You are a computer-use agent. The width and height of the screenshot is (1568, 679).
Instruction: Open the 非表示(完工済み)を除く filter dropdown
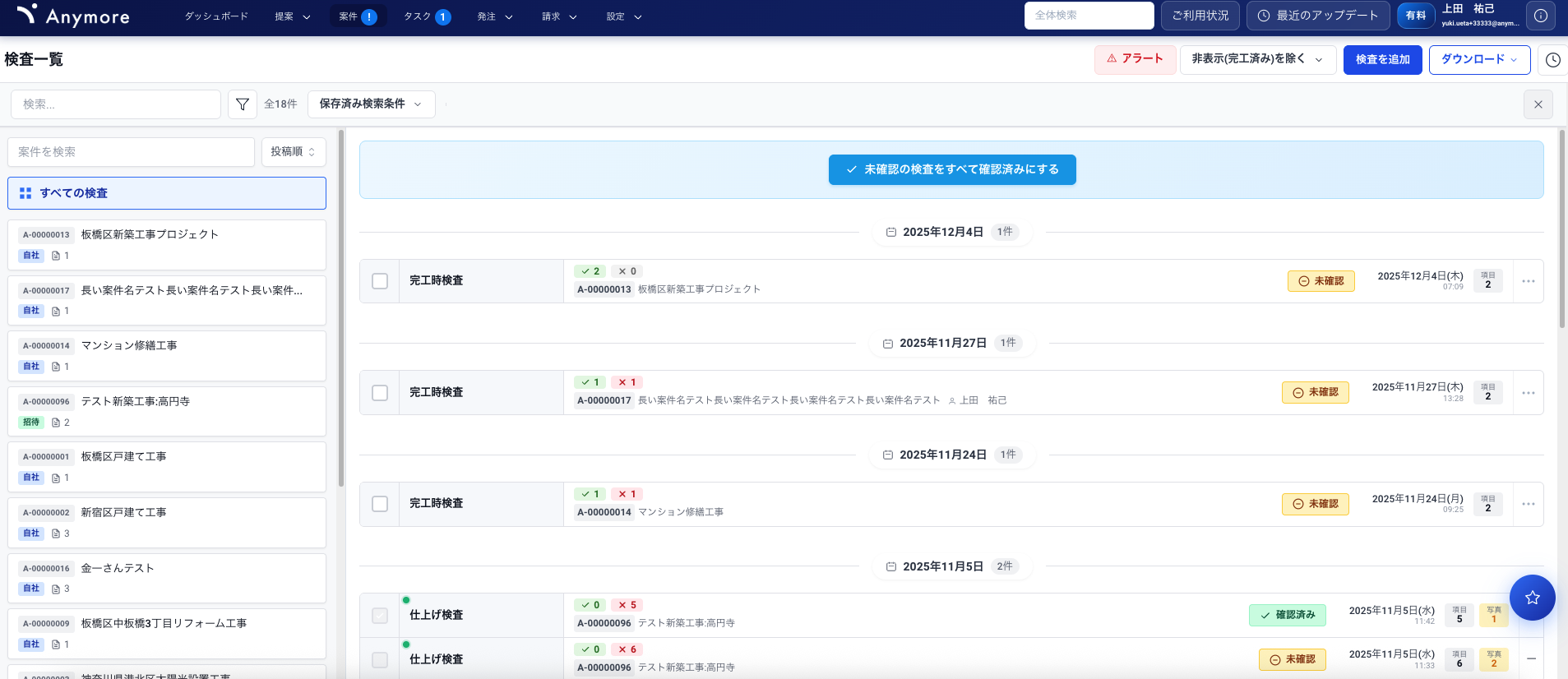(x=1257, y=59)
